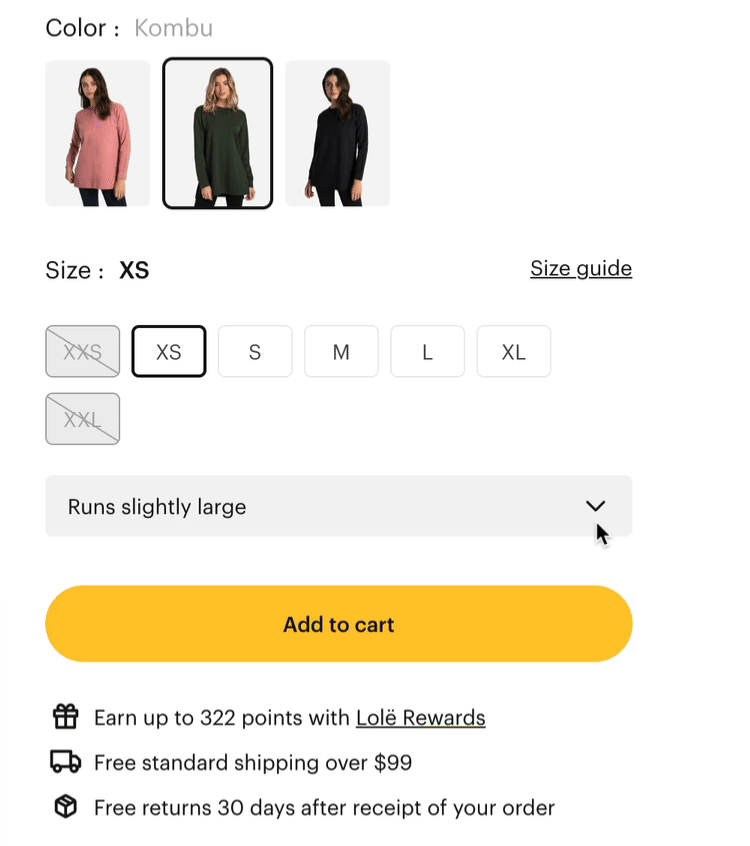
Task: Choose size M
Action: (x=342, y=352)
